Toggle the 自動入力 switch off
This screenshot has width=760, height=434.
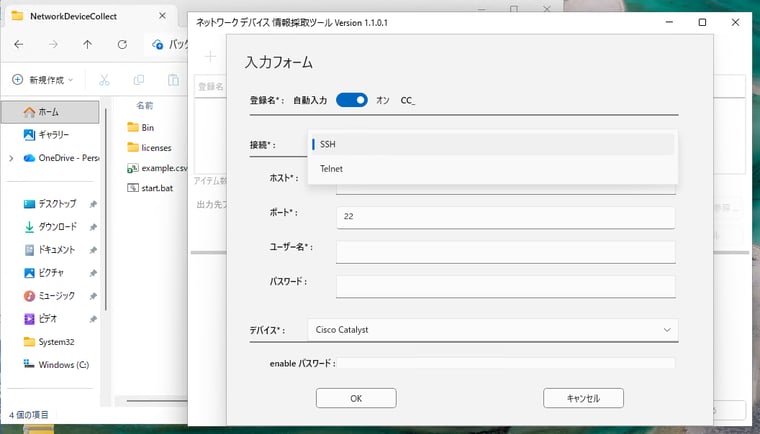tap(352, 100)
